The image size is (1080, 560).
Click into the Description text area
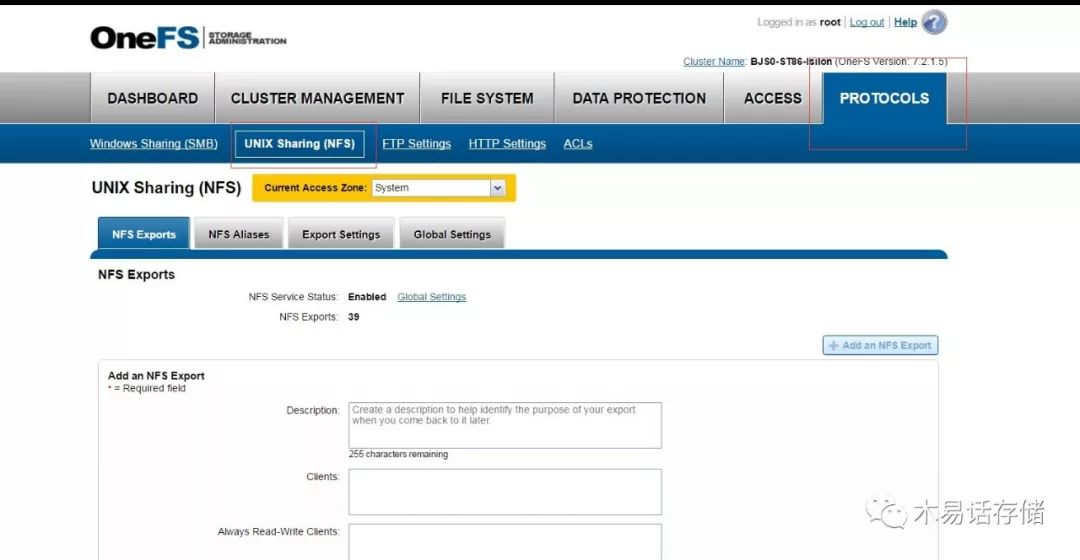tap(505, 426)
